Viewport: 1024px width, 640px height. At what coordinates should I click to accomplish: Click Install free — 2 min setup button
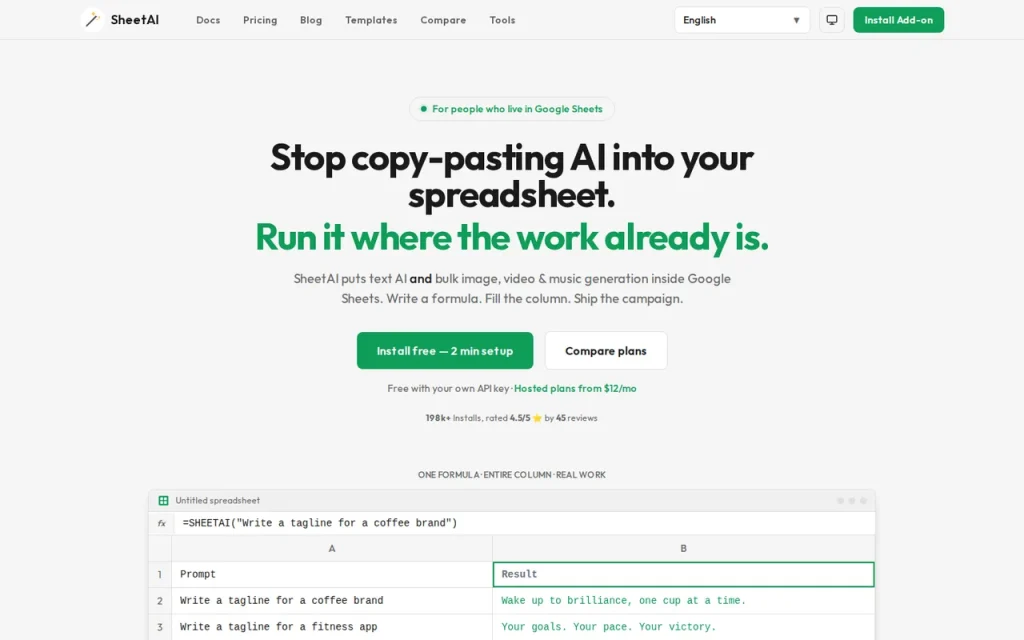445,351
